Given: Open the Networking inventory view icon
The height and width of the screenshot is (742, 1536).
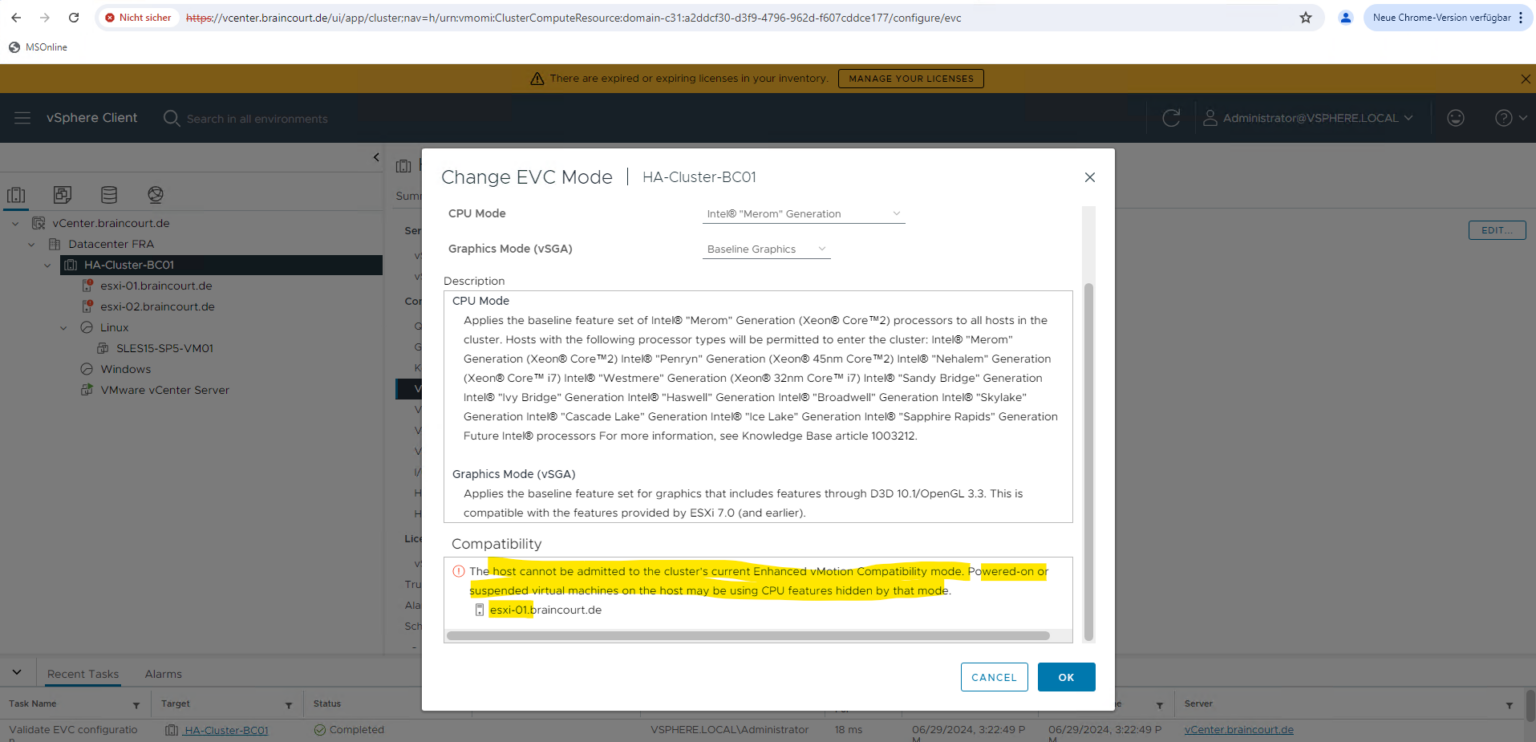Looking at the screenshot, I should [x=153, y=194].
